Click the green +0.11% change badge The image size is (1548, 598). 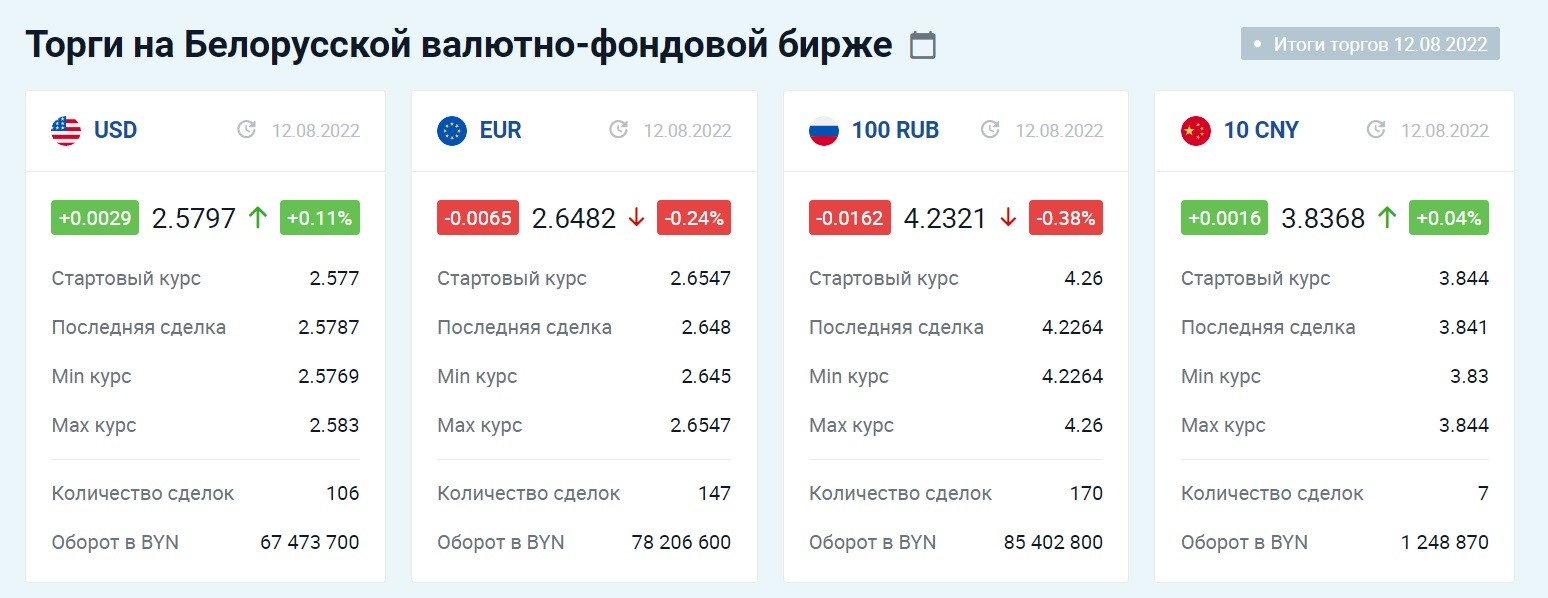[x=320, y=218]
